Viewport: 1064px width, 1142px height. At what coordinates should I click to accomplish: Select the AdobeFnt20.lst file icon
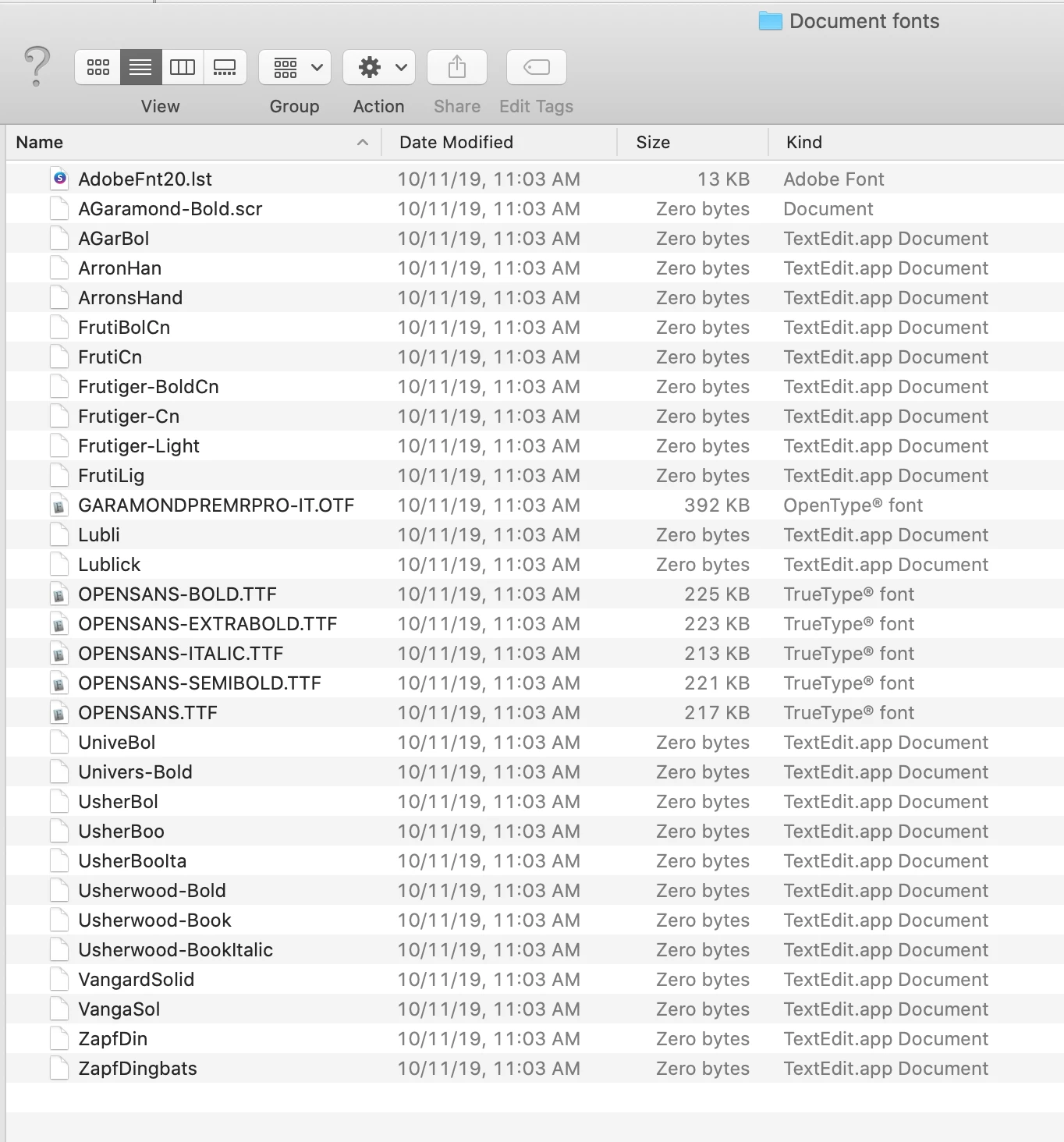[59, 179]
